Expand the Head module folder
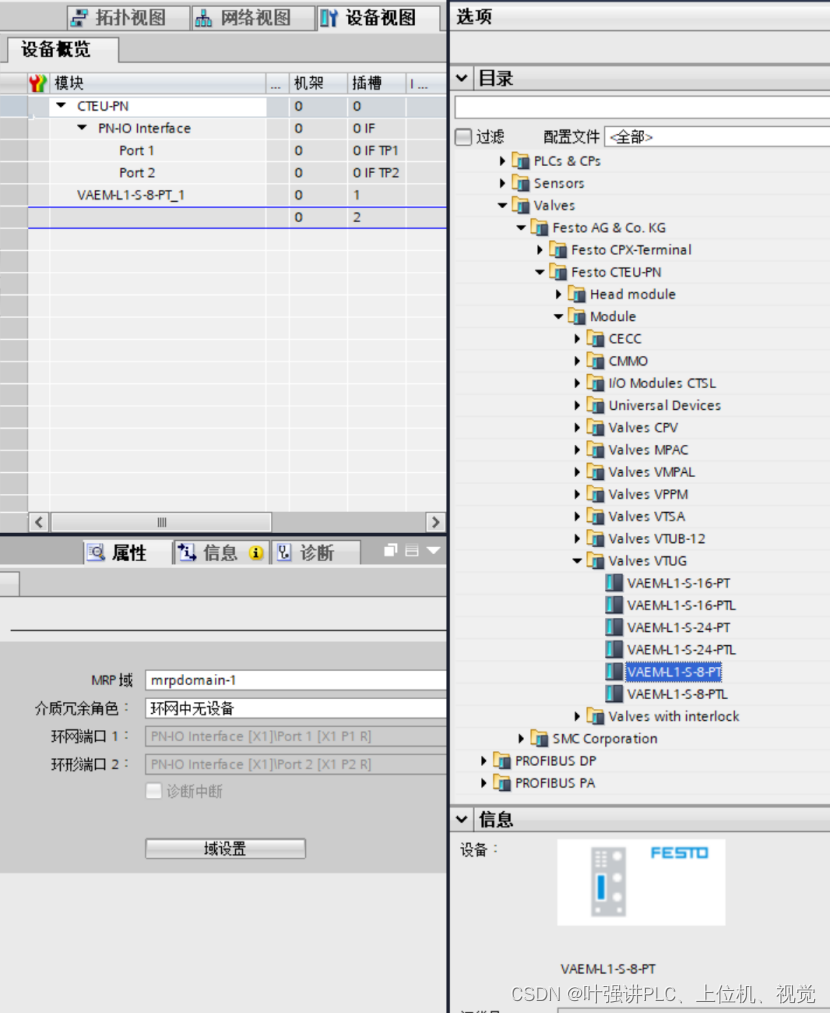 (x=558, y=295)
